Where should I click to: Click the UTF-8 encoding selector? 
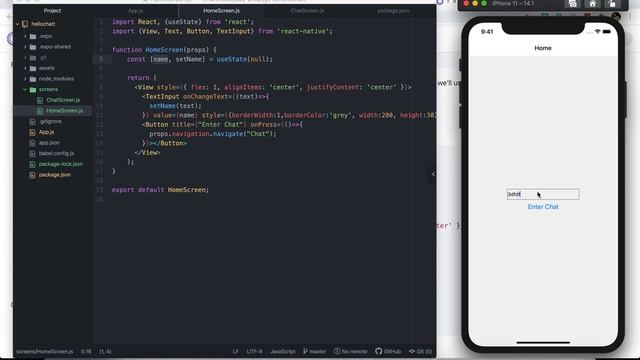tap(254, 351)
